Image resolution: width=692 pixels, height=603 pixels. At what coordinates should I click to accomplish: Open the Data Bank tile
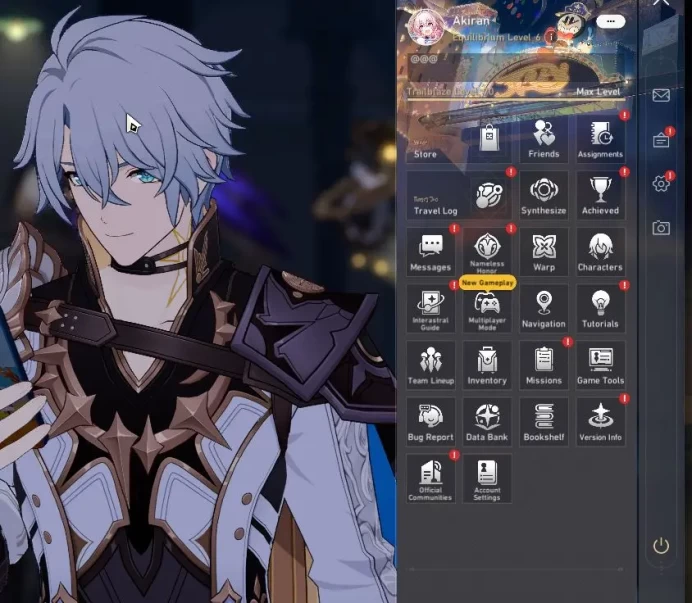tap(487, 422)
